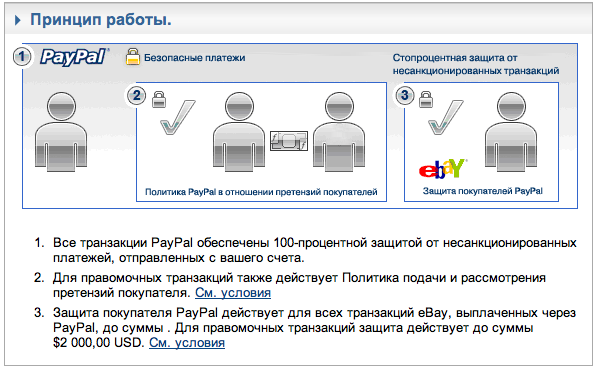Click the number 1 step badge
This screenshot has width=597, height=370.
click(22, 57)
